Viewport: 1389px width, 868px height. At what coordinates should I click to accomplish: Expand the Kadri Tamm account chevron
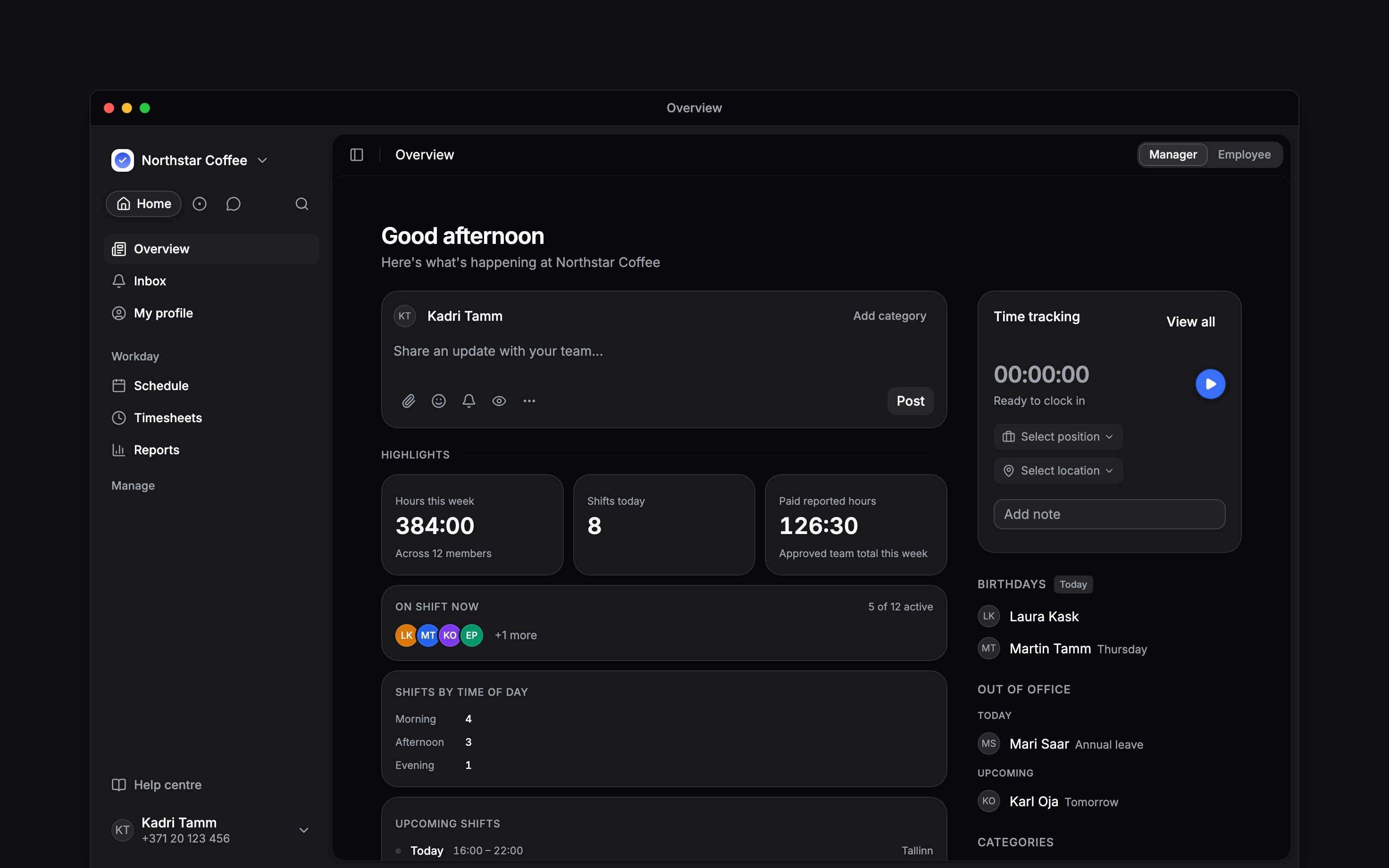click(x=304, y=830)
